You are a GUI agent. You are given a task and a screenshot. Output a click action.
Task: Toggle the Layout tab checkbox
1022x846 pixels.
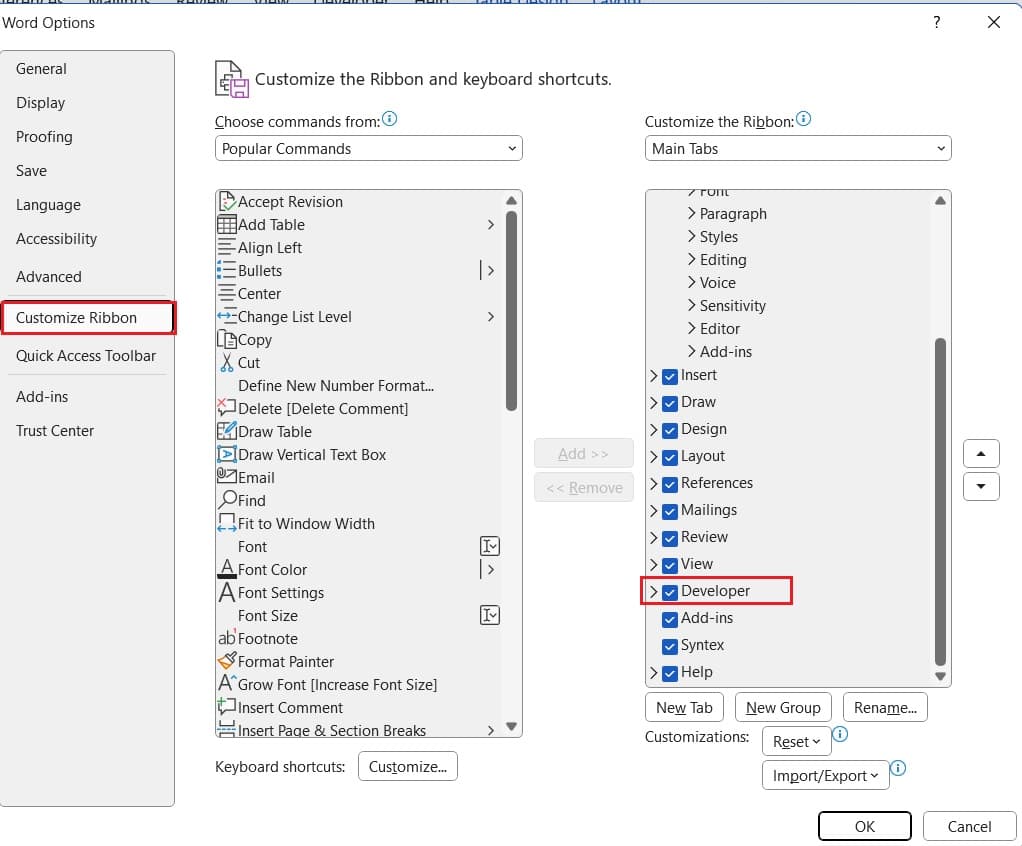point(669,458)
